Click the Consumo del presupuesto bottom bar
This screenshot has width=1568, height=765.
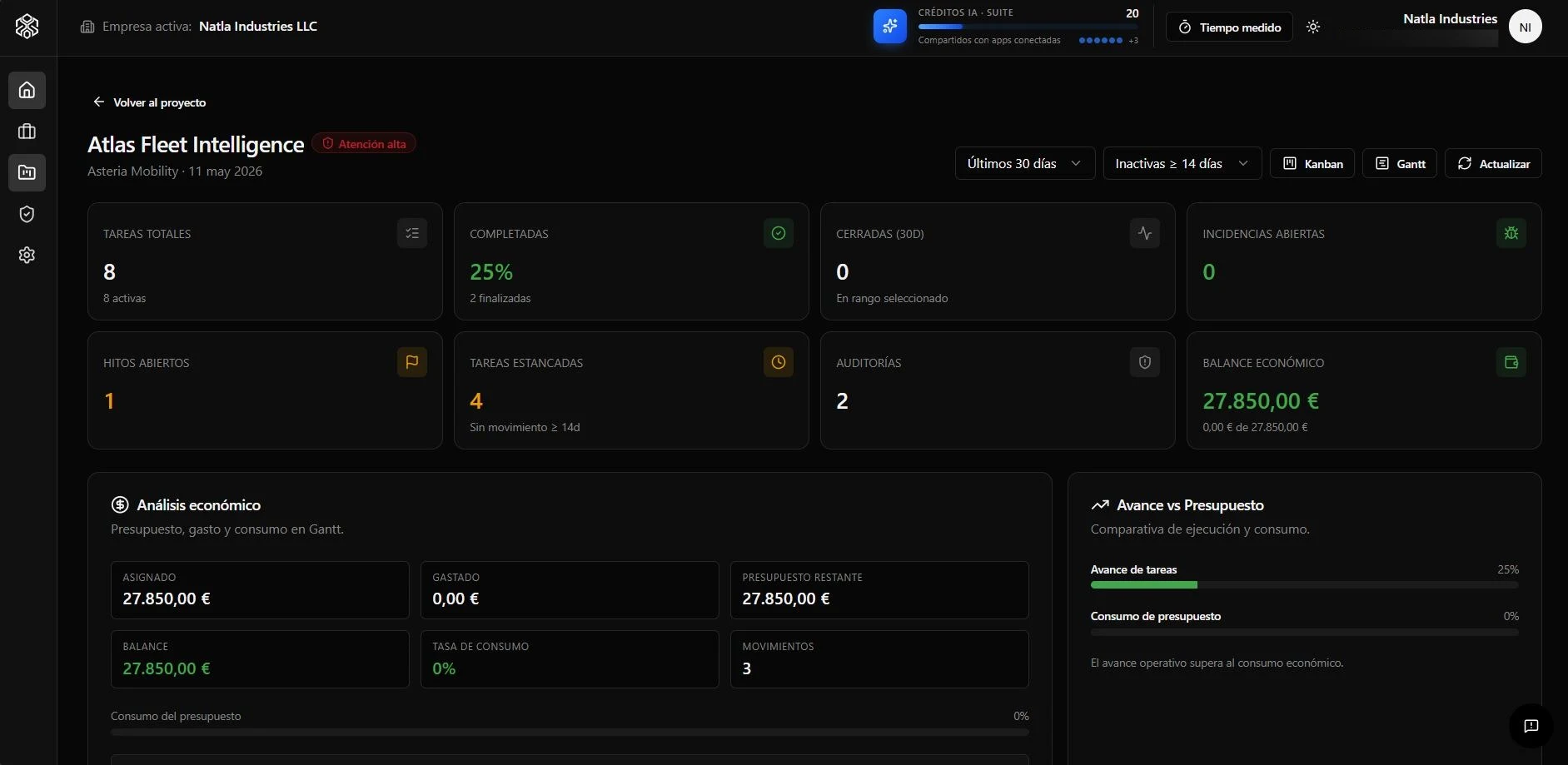coord(570,732)
